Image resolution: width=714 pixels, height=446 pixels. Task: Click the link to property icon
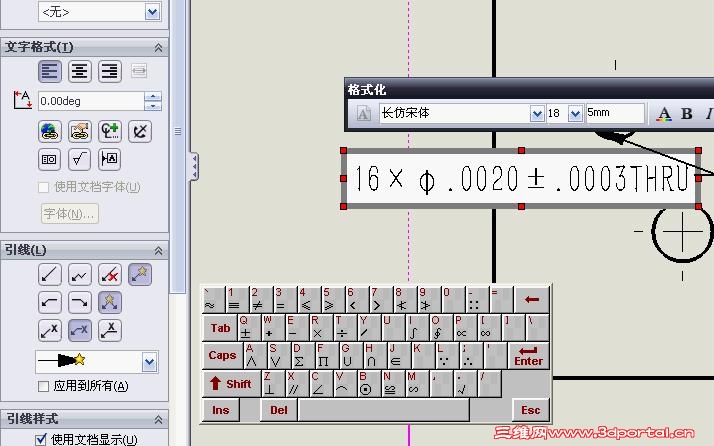(80, 131)
